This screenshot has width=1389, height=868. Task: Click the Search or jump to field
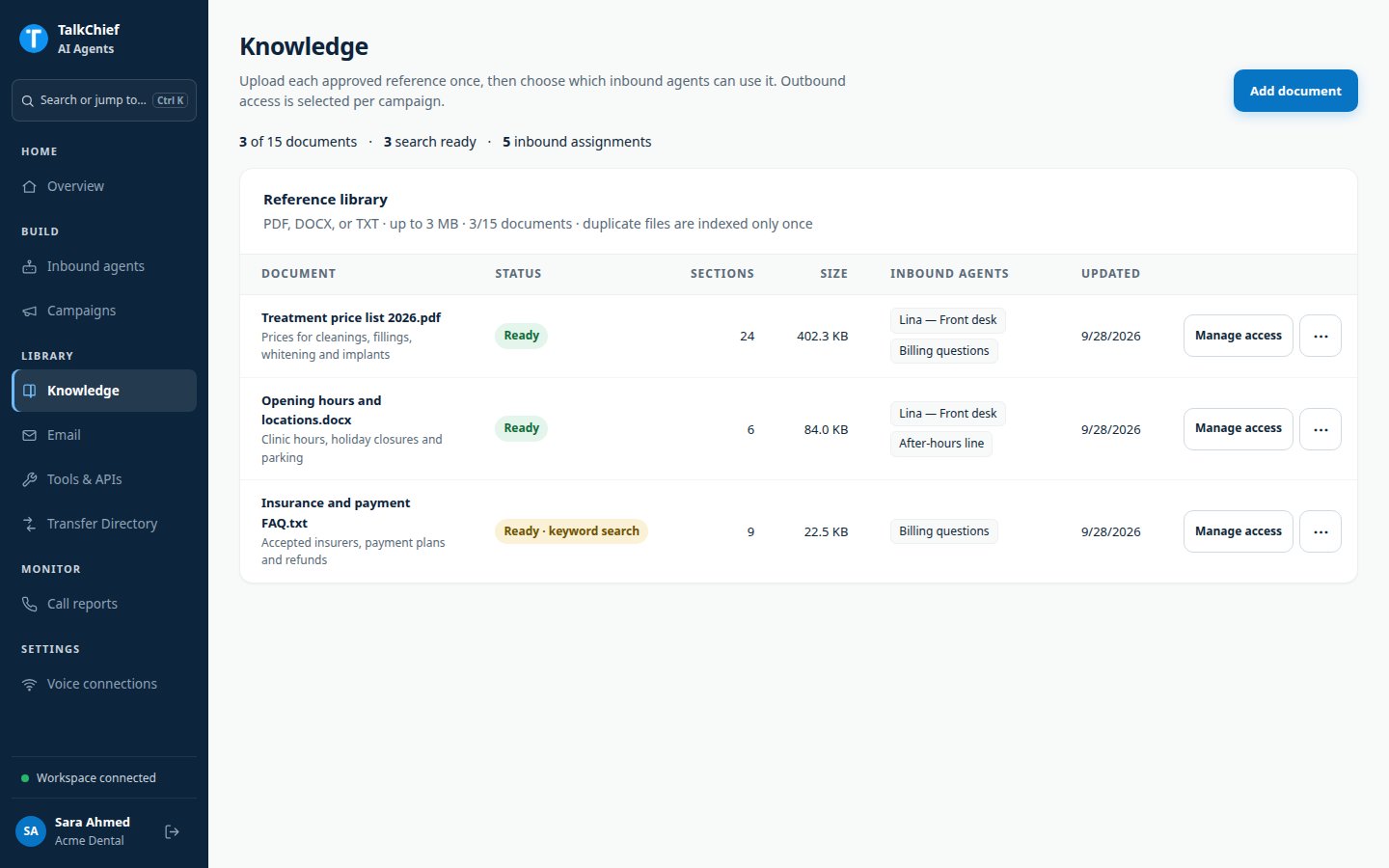[x=104, y=100]
